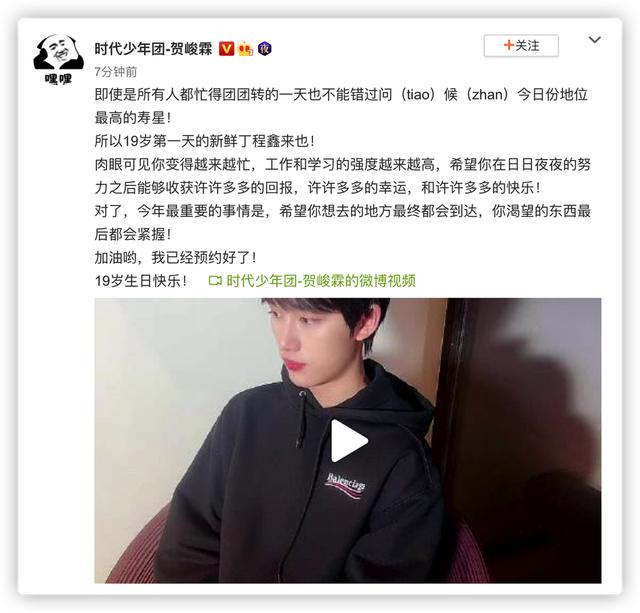The height and width of the screenshot is (613, 640).
Task: Click the 嘿嘿 caption under the avatar
Action: [x=58, y=78]
